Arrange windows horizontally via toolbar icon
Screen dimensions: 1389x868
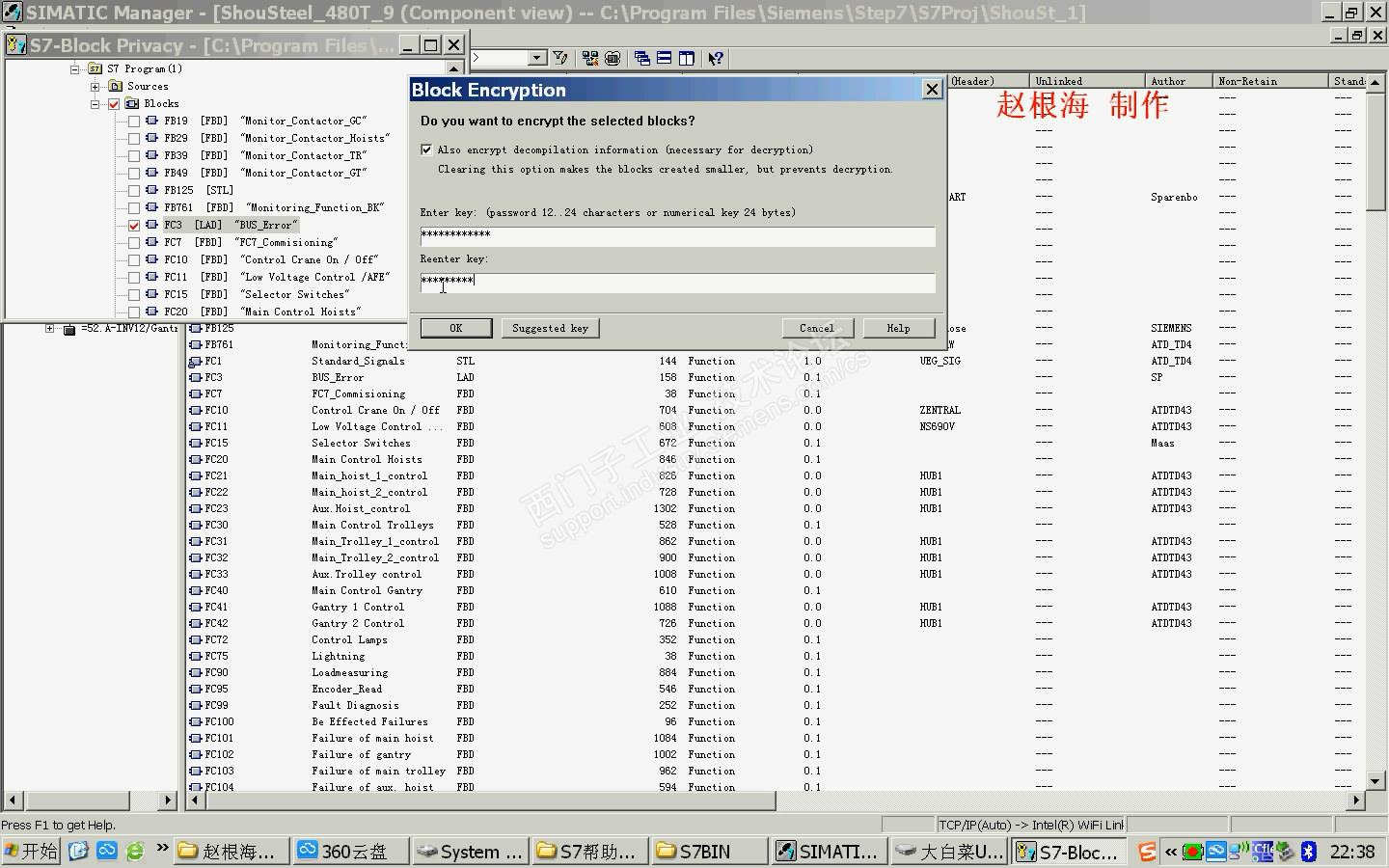(665, 58)
